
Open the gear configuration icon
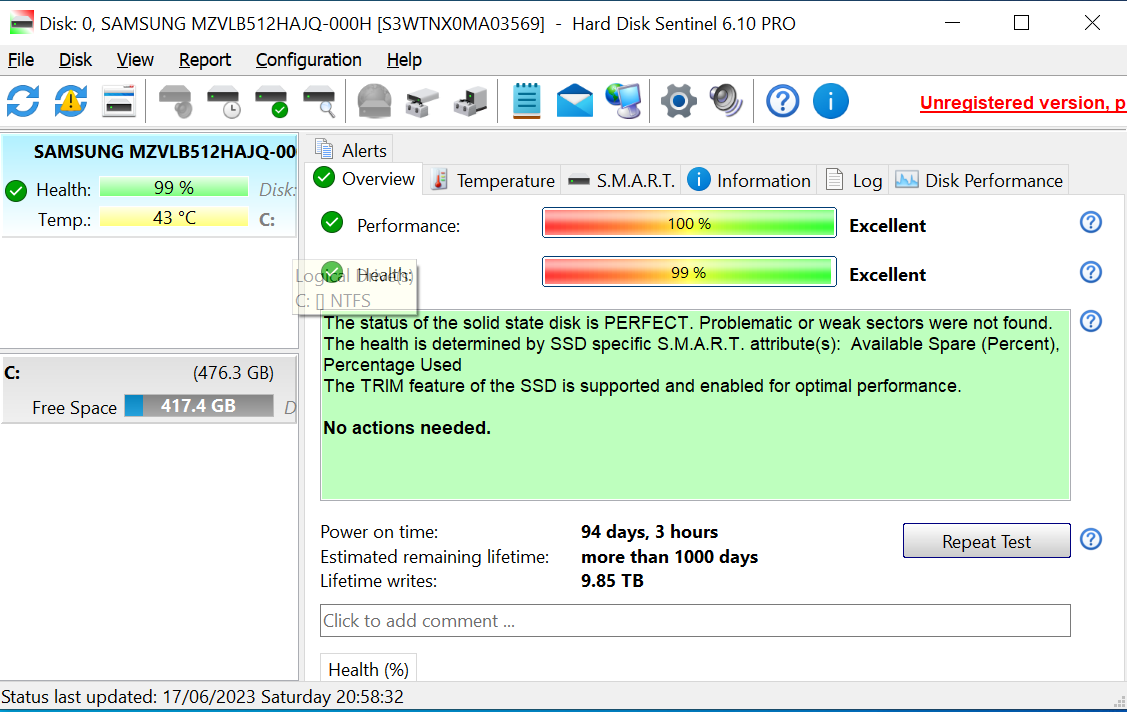[678, 101]
